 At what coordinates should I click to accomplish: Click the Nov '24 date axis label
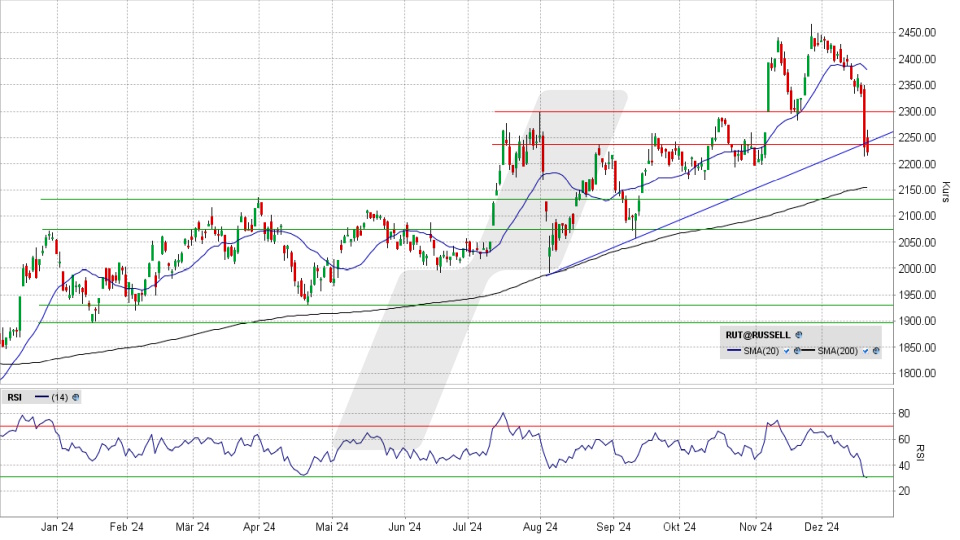[756, 527]
